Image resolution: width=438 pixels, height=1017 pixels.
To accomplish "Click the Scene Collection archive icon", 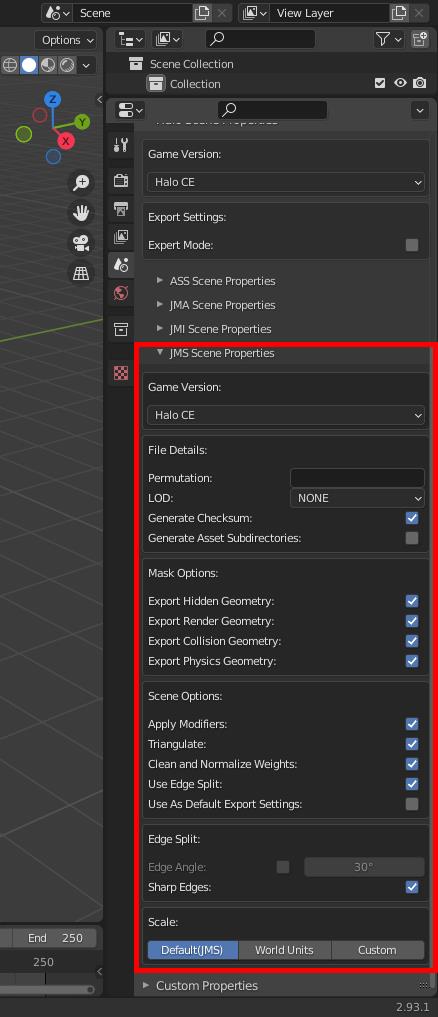I will click(136, 64).
